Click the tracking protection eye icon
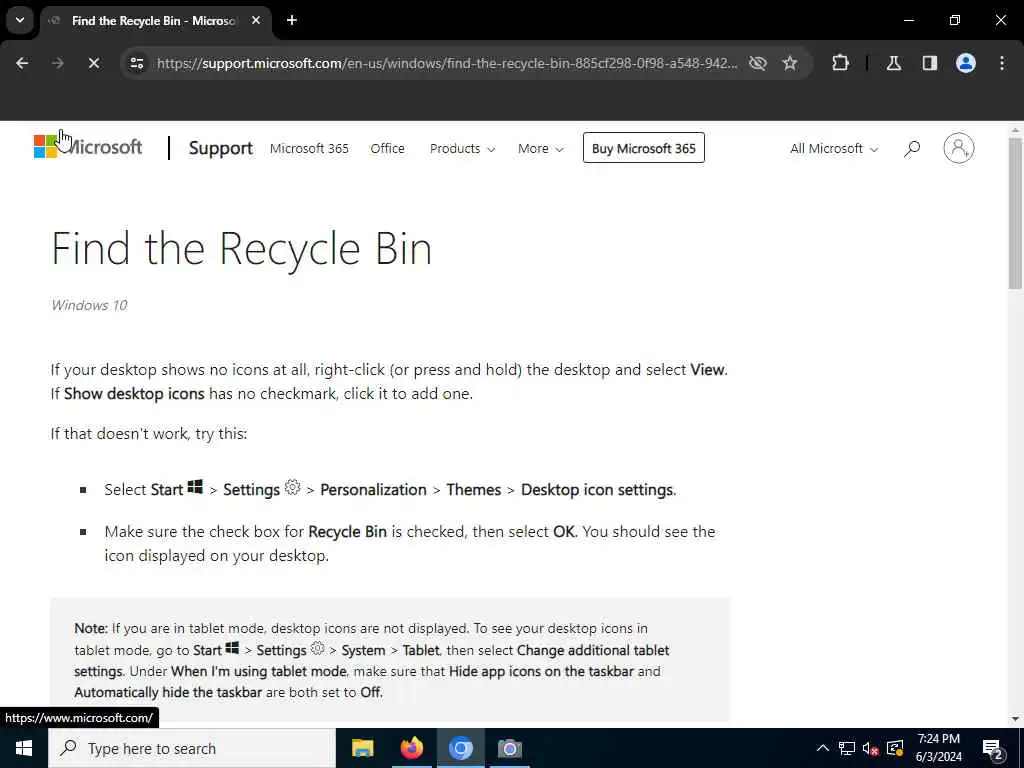 coord(758,63)
